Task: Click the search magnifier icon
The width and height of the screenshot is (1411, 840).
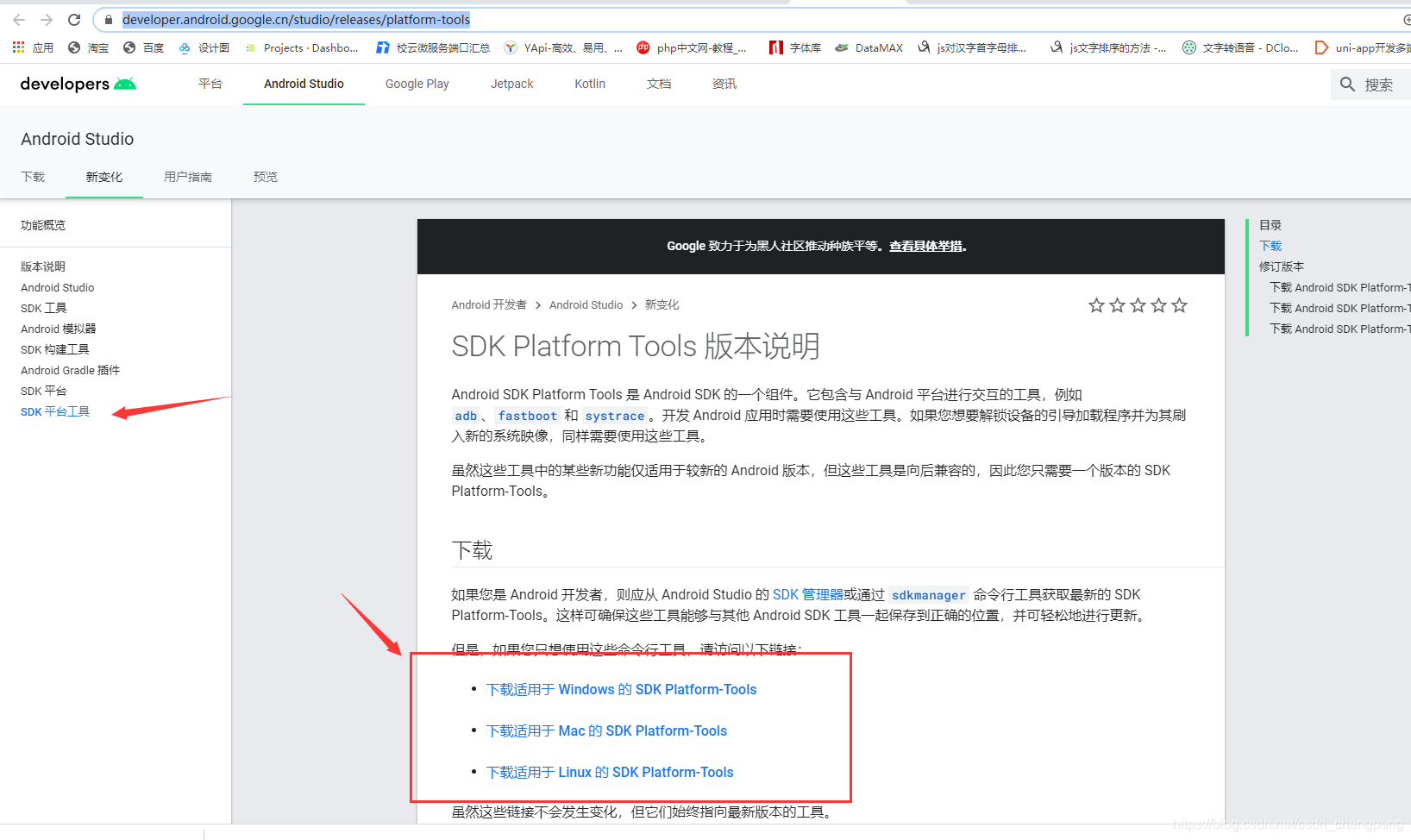Action: coord(1347,84)
